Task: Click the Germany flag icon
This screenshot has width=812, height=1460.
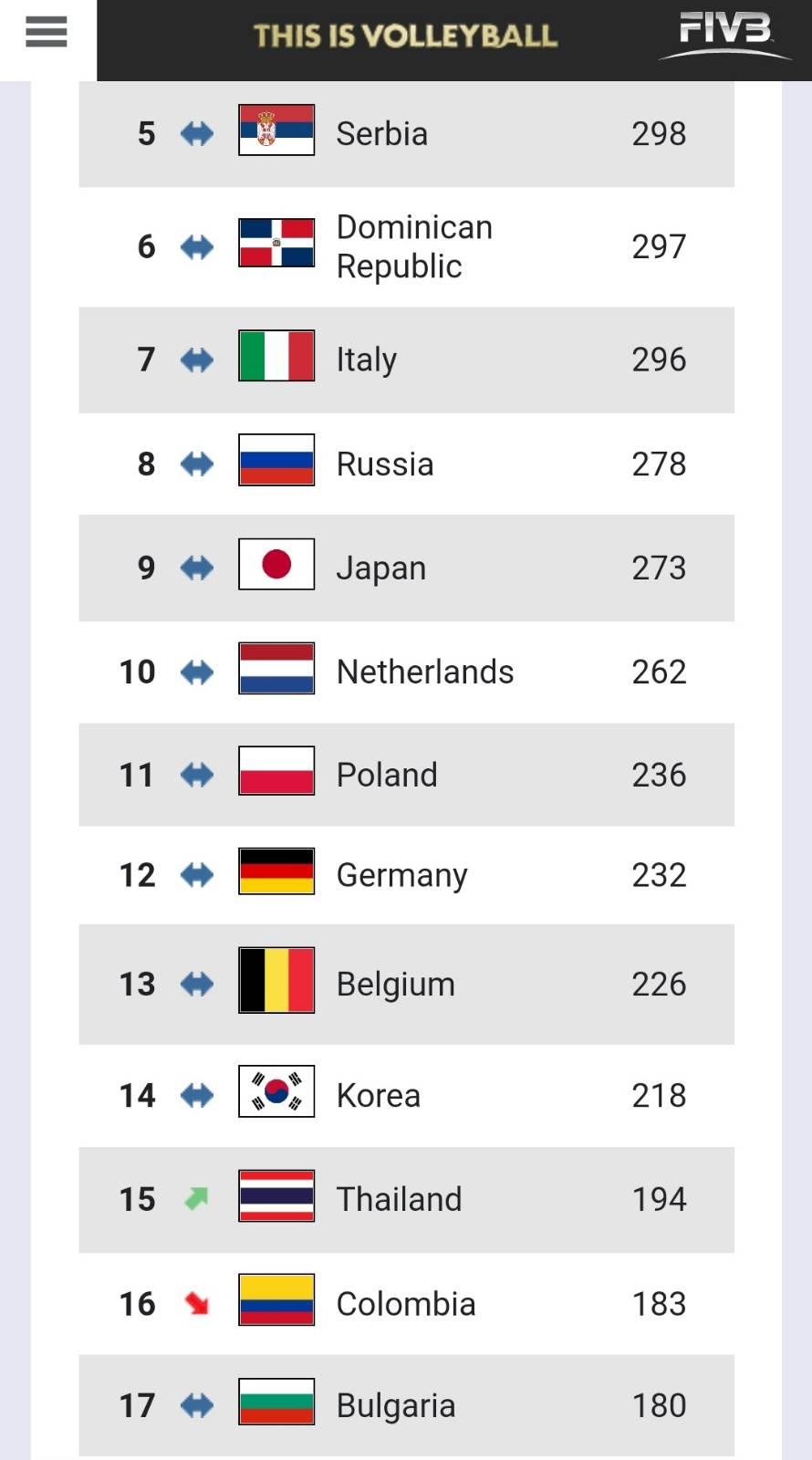Action: pos(276,871)
